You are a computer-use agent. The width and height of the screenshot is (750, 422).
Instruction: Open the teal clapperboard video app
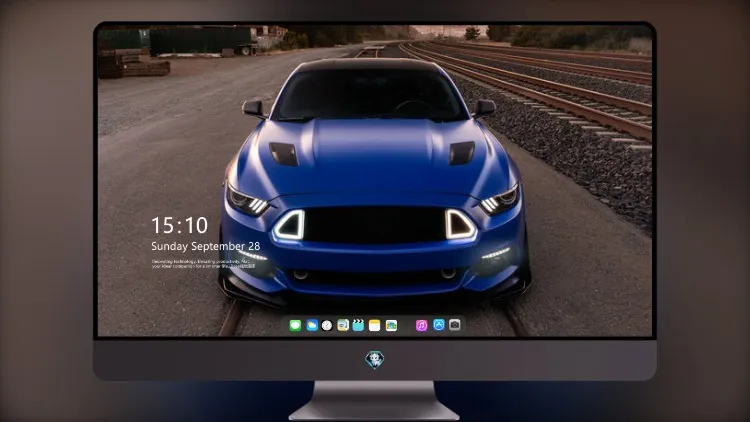[x=358, y=325]
